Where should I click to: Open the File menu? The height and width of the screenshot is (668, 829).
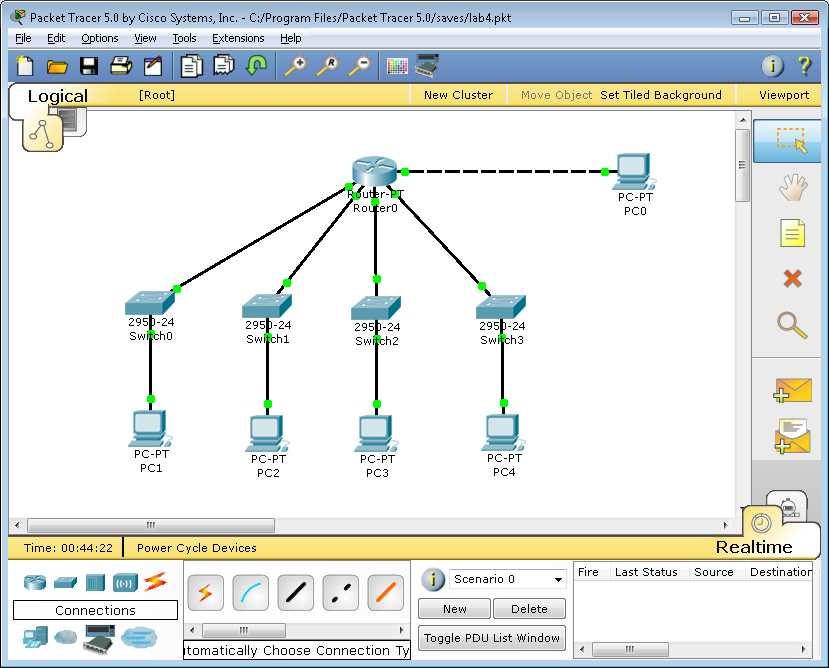(23, 38)
